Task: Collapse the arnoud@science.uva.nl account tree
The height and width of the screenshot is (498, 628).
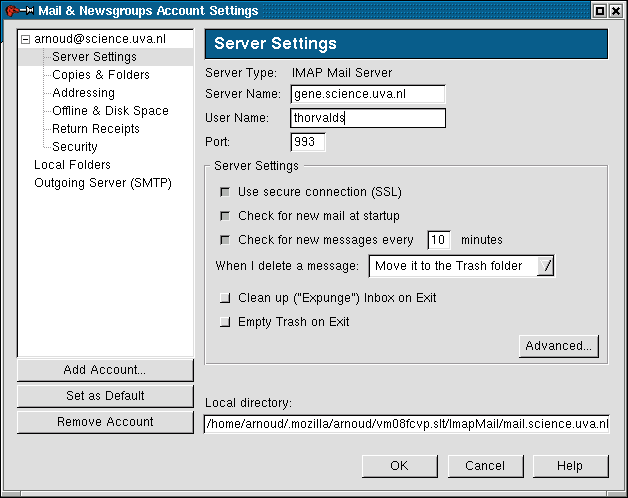Action: [x=26, y=39]
